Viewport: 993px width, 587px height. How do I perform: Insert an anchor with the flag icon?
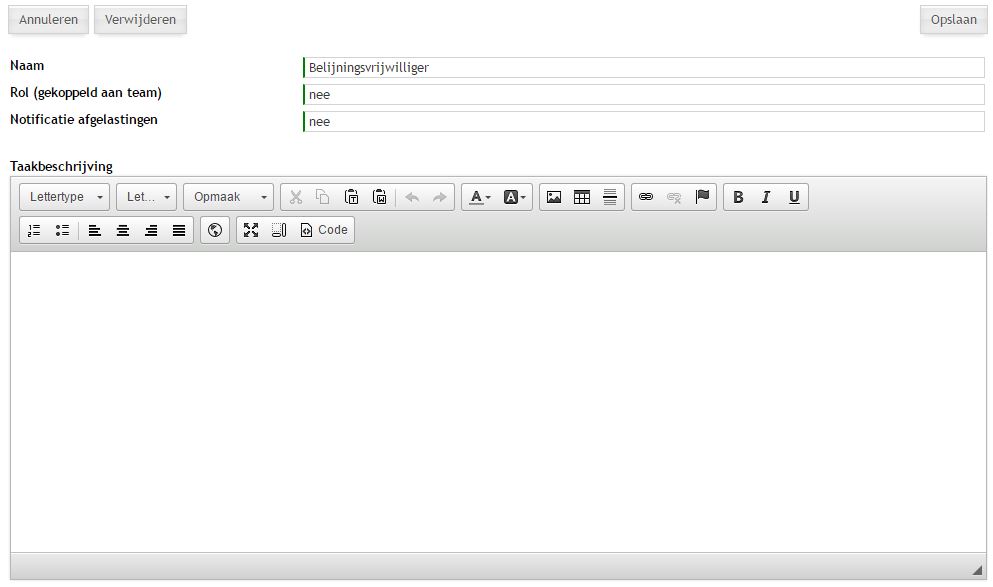click(x=702, y=197)
